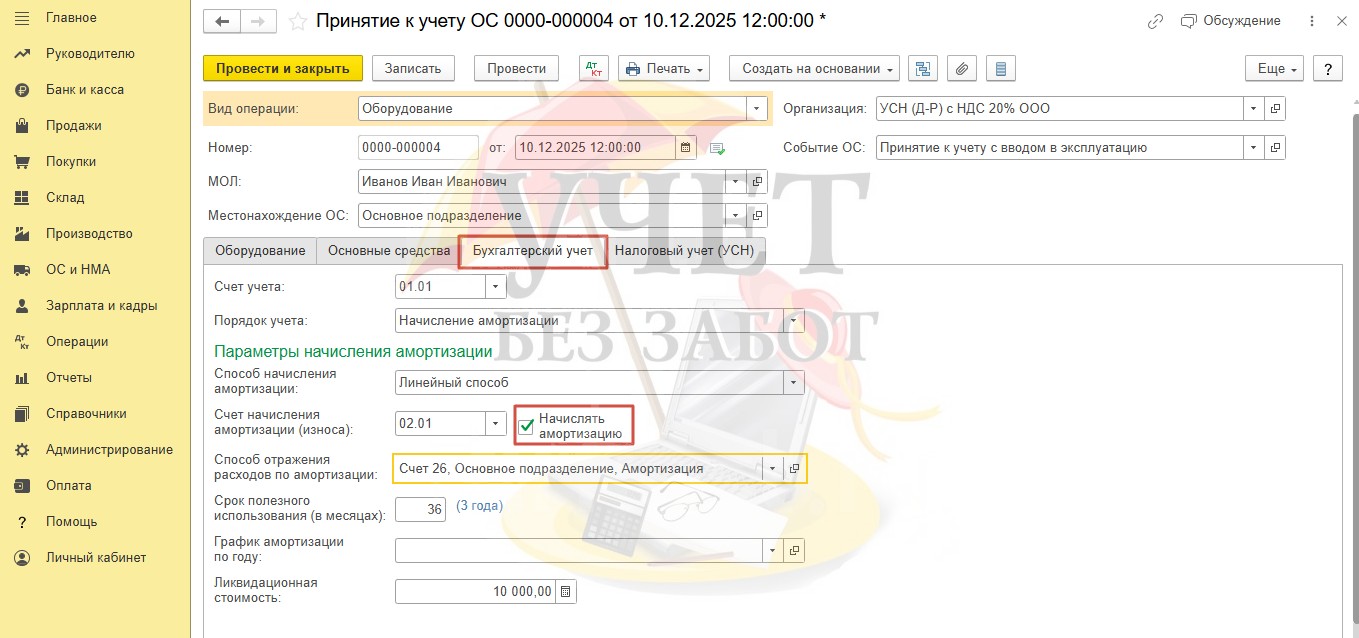
Task: Open Оплата sidebar section
Action: click(x=69, y=486)
